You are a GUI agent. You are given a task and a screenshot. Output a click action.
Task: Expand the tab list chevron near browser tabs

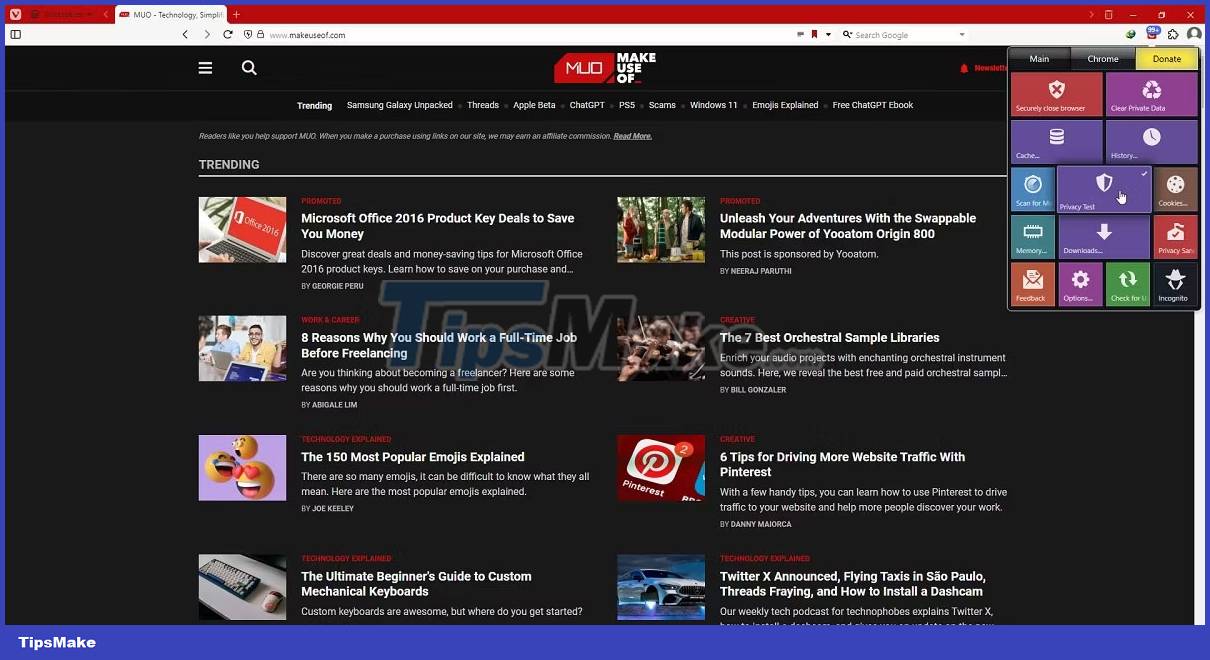click(x=106, y=14)
